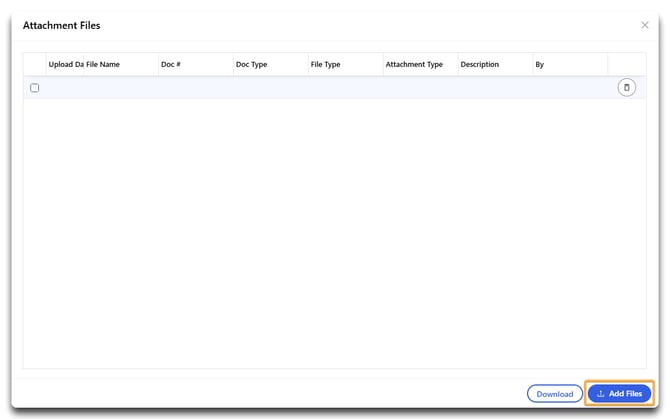Sort by the Doc Type column
Image resolution: width=670 pixels, height=419 pixels.
(252, 65)
